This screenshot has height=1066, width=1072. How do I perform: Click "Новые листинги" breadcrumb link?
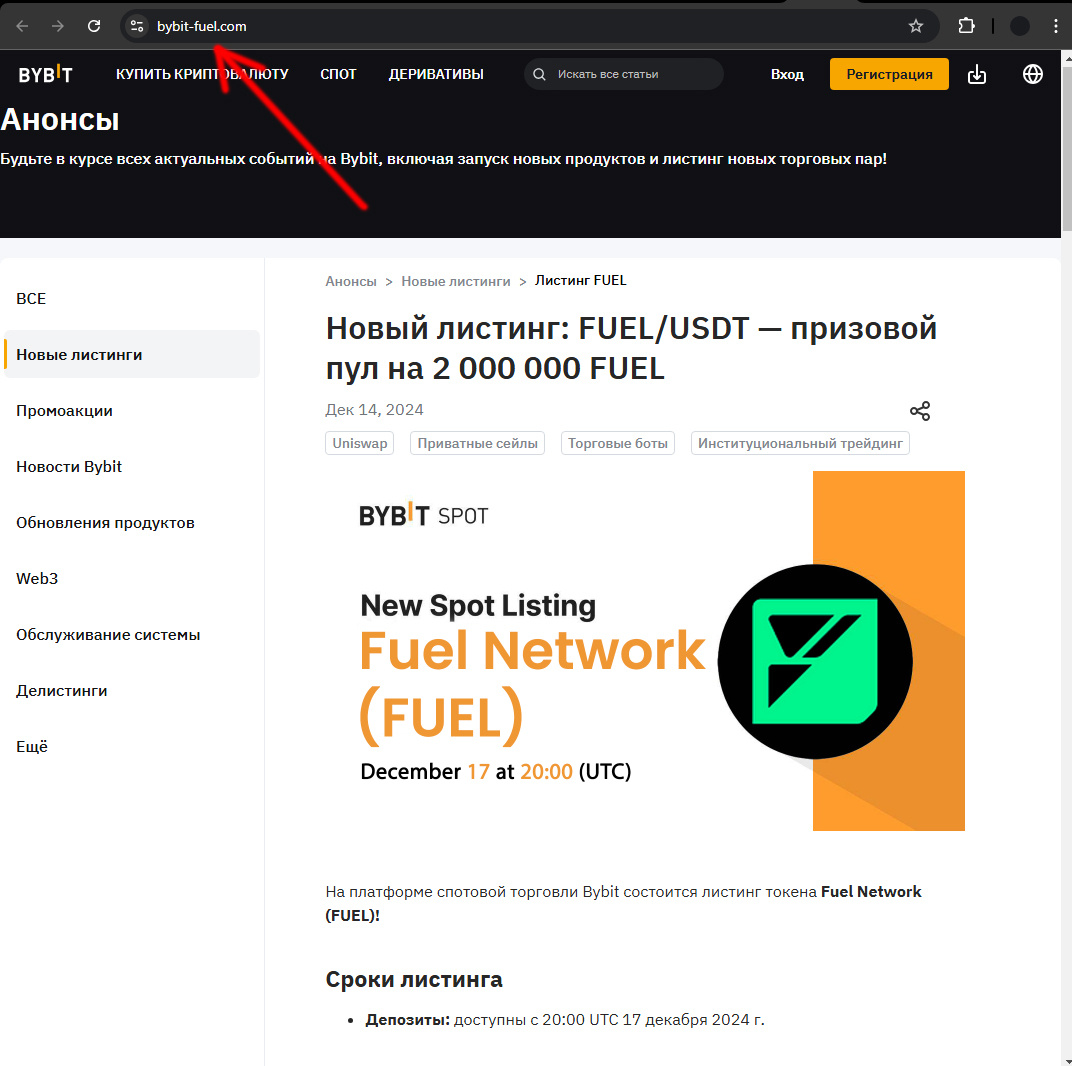455,281
